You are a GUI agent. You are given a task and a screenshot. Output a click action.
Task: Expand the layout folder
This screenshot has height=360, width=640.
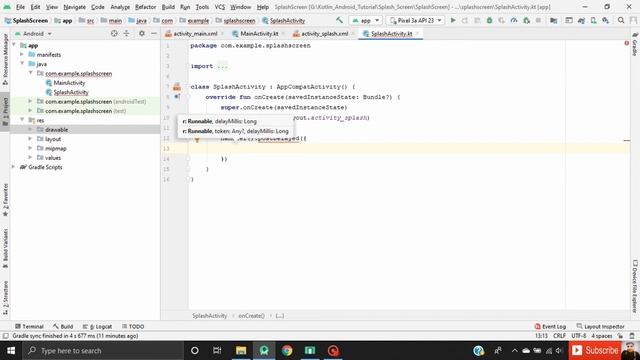(30, 139)
